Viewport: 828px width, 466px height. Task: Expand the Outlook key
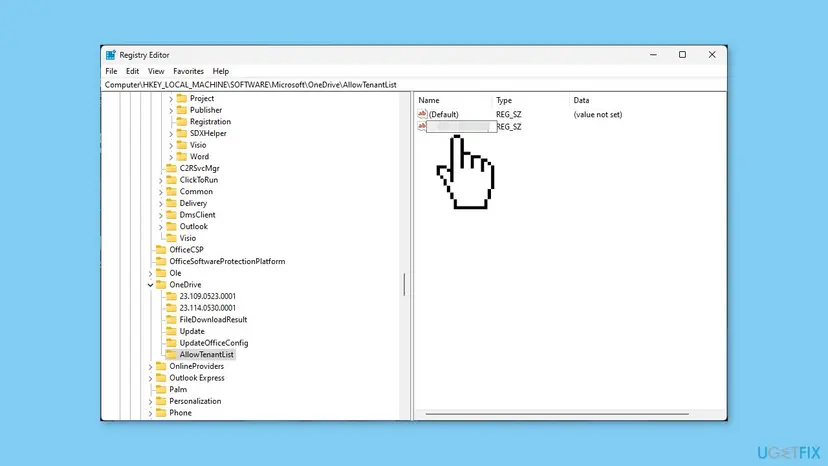click(161, 227)
